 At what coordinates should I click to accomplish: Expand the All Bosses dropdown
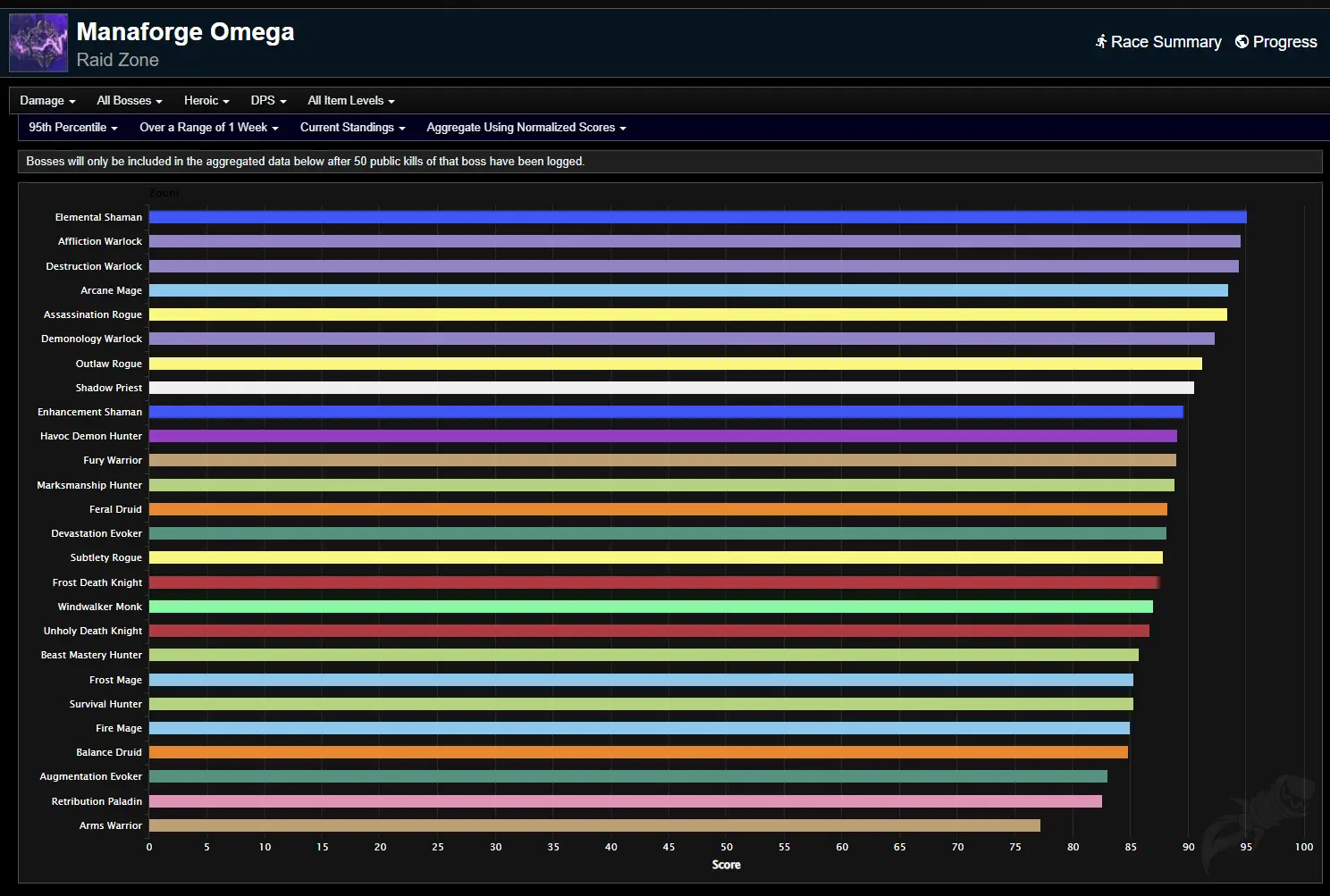(130, 101)
